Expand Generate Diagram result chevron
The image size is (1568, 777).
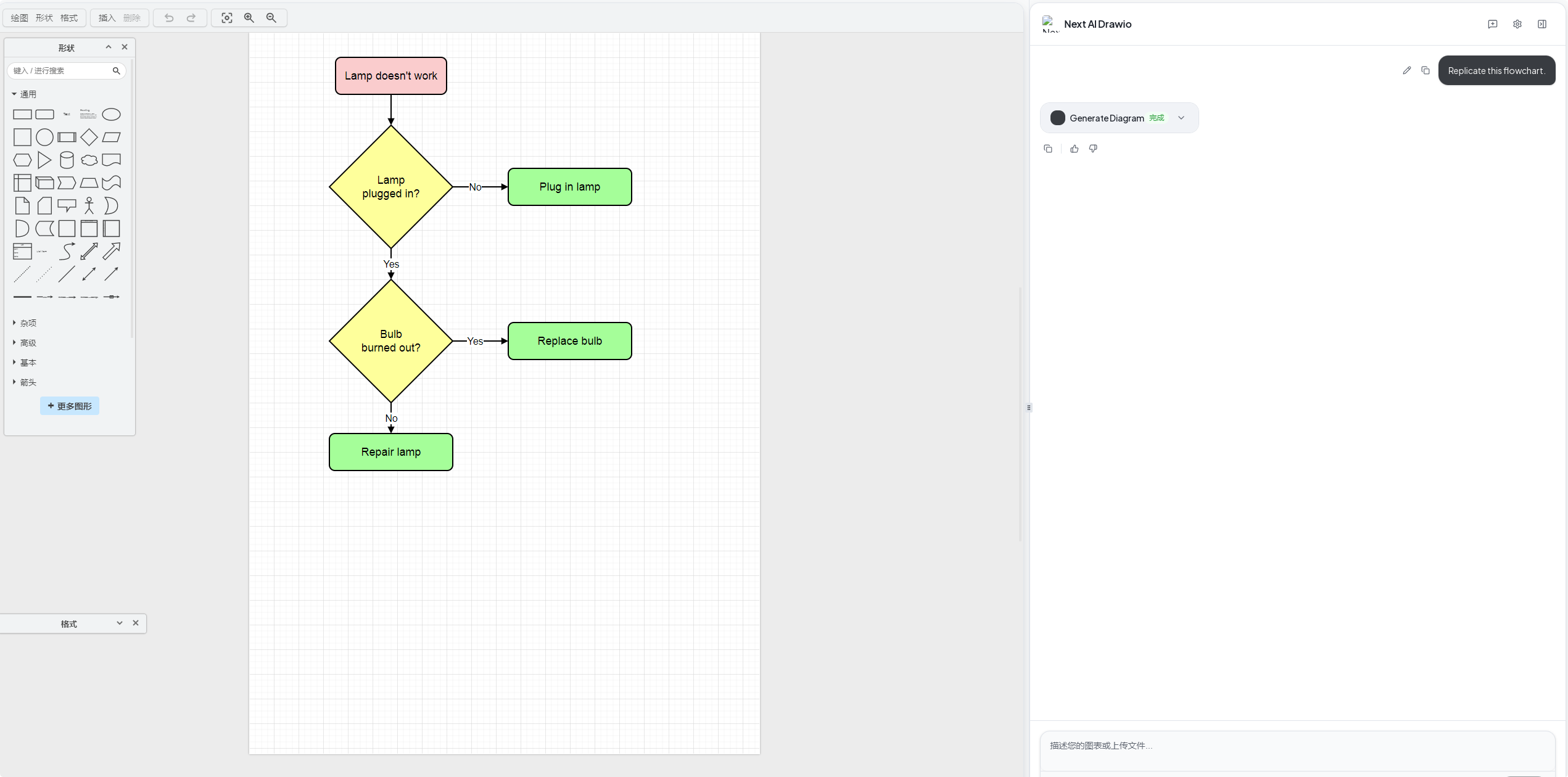(1181, 118)
